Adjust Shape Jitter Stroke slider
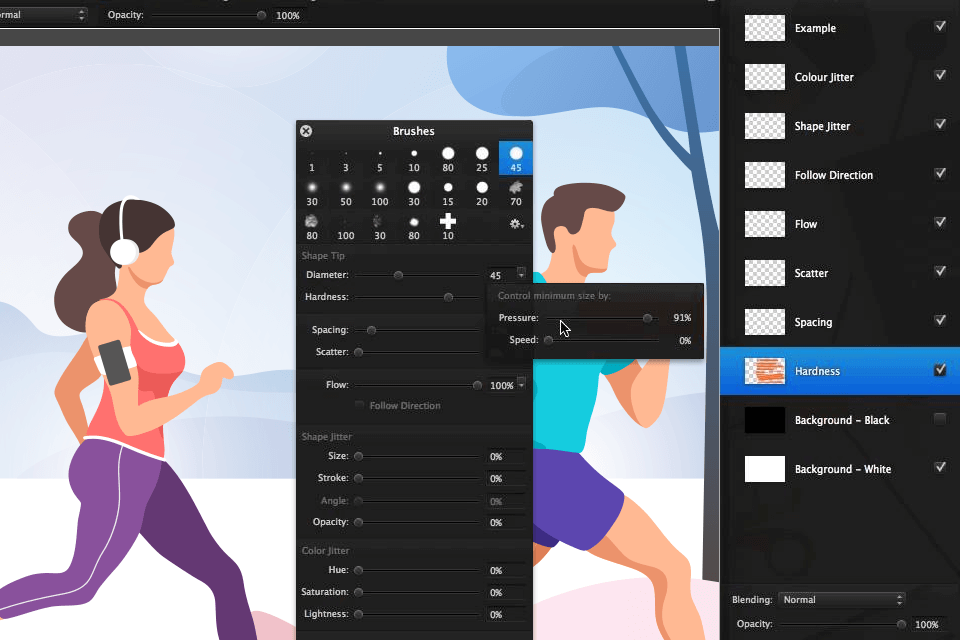The image size is (960, 640). pos(359,478)
